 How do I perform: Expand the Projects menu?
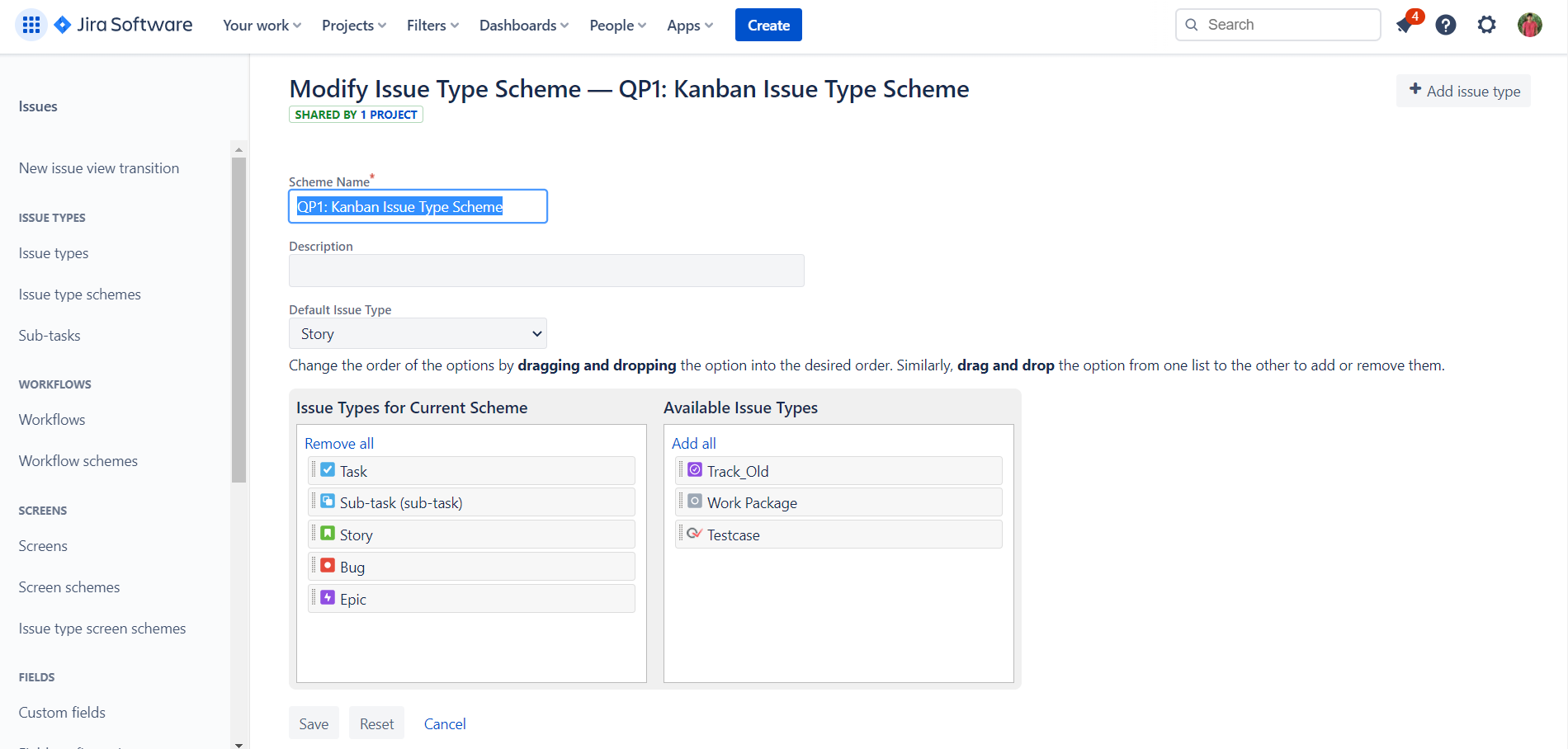354,26
